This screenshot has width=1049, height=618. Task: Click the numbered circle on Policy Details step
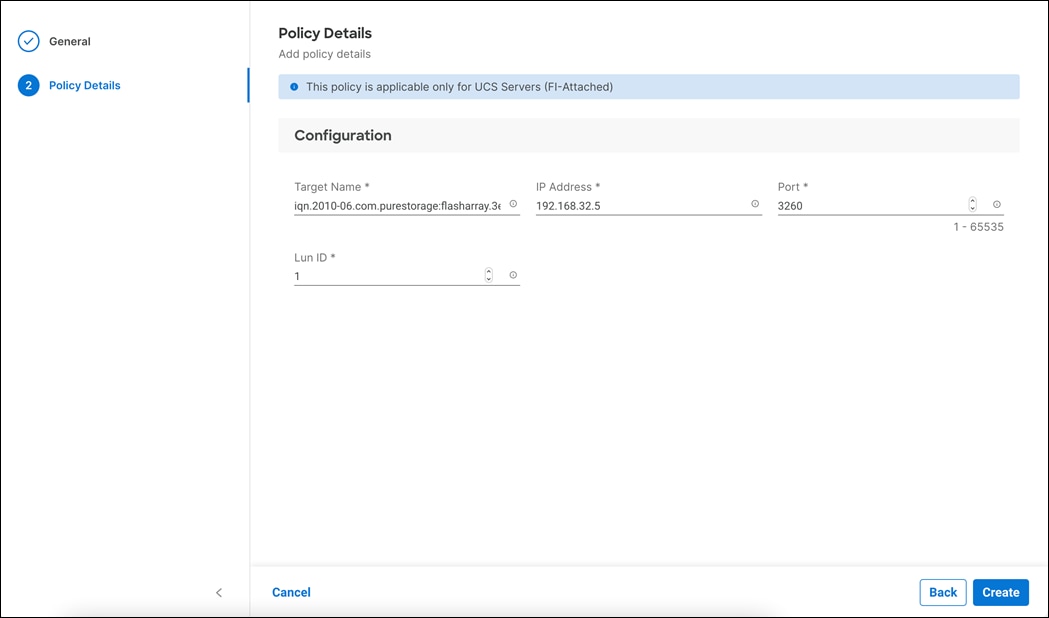pyautogui.click(x=26, y=85)
